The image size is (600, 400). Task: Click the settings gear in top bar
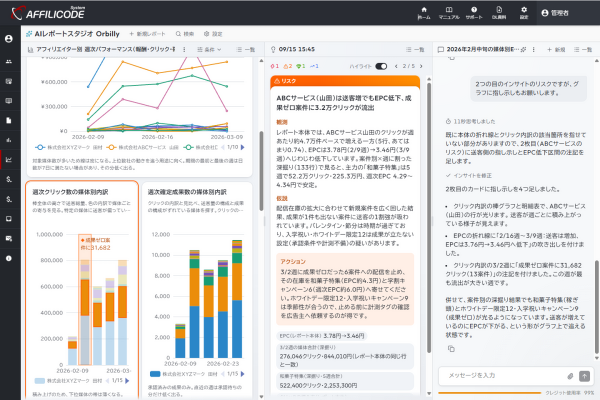point(524,13)
